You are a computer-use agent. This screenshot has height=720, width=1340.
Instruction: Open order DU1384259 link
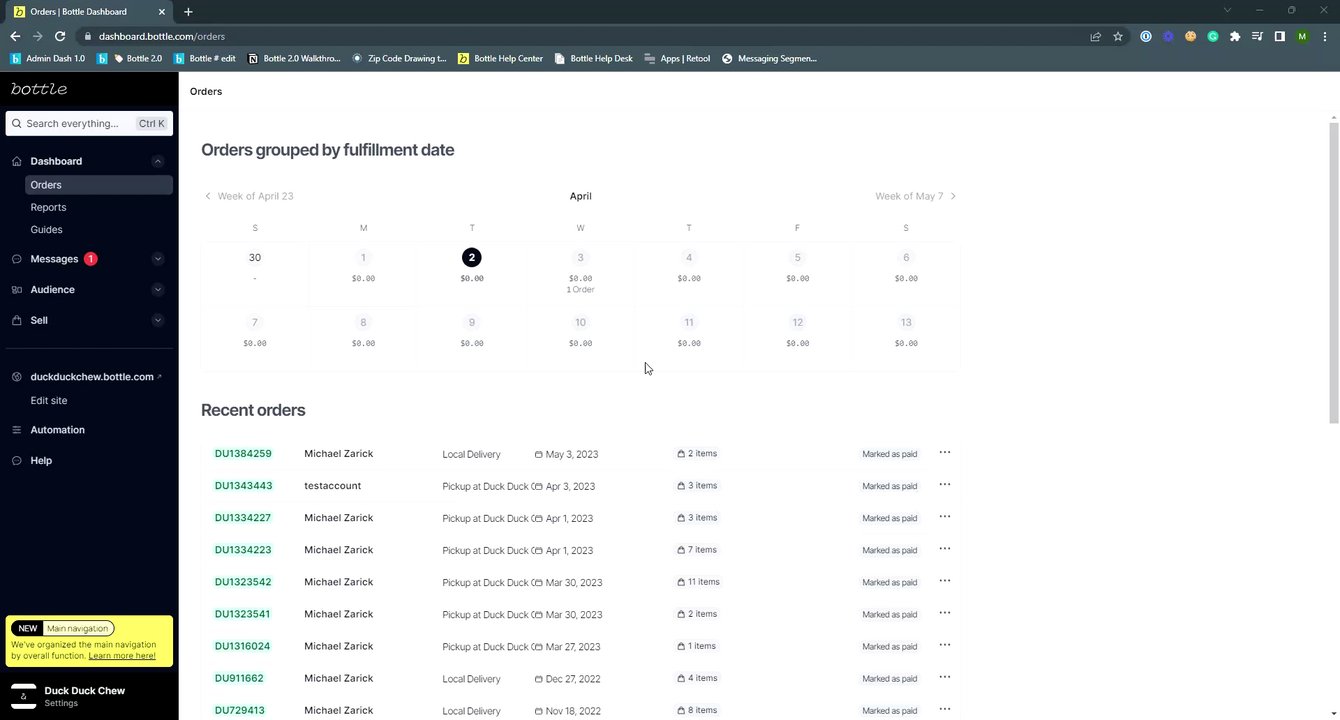click(243, 454)
